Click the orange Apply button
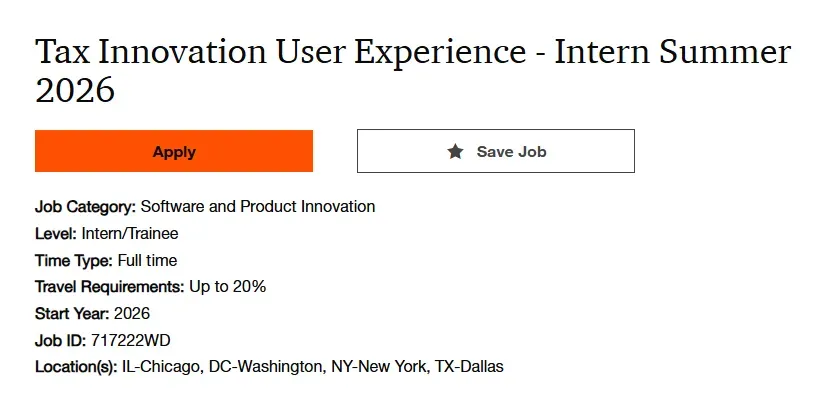 pos(174,152)
